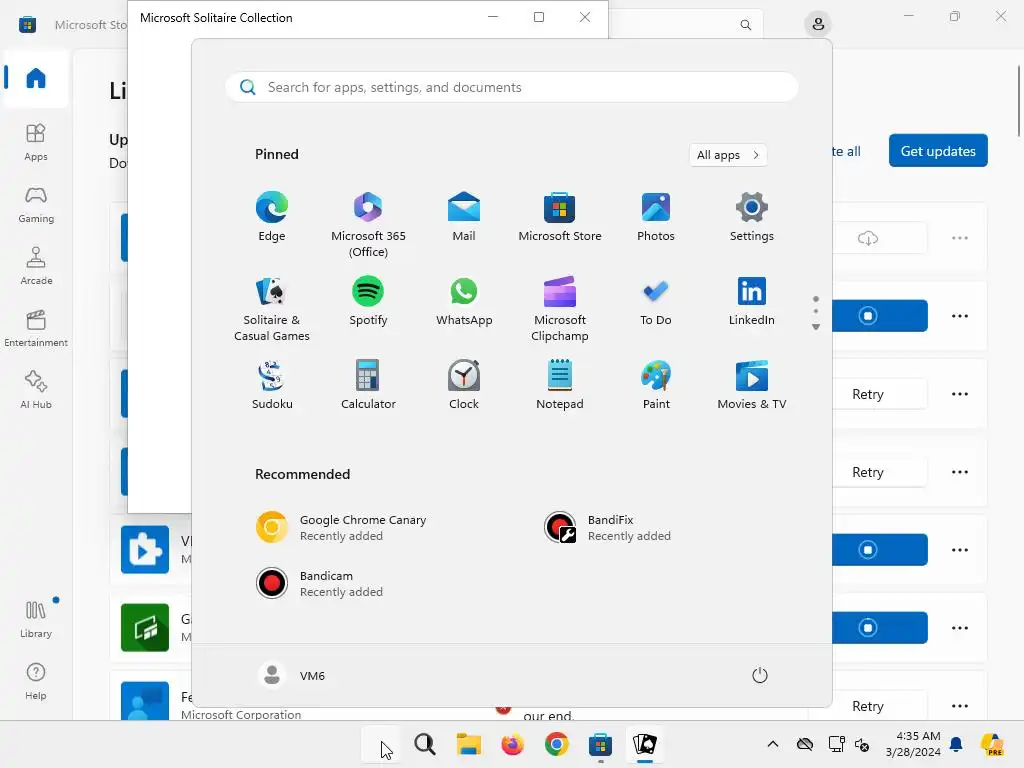The width and height of the screenshot is (1024, 768).
Task: Maximize Microsoft Solitaire Collection window
Action: coord(539,17)
